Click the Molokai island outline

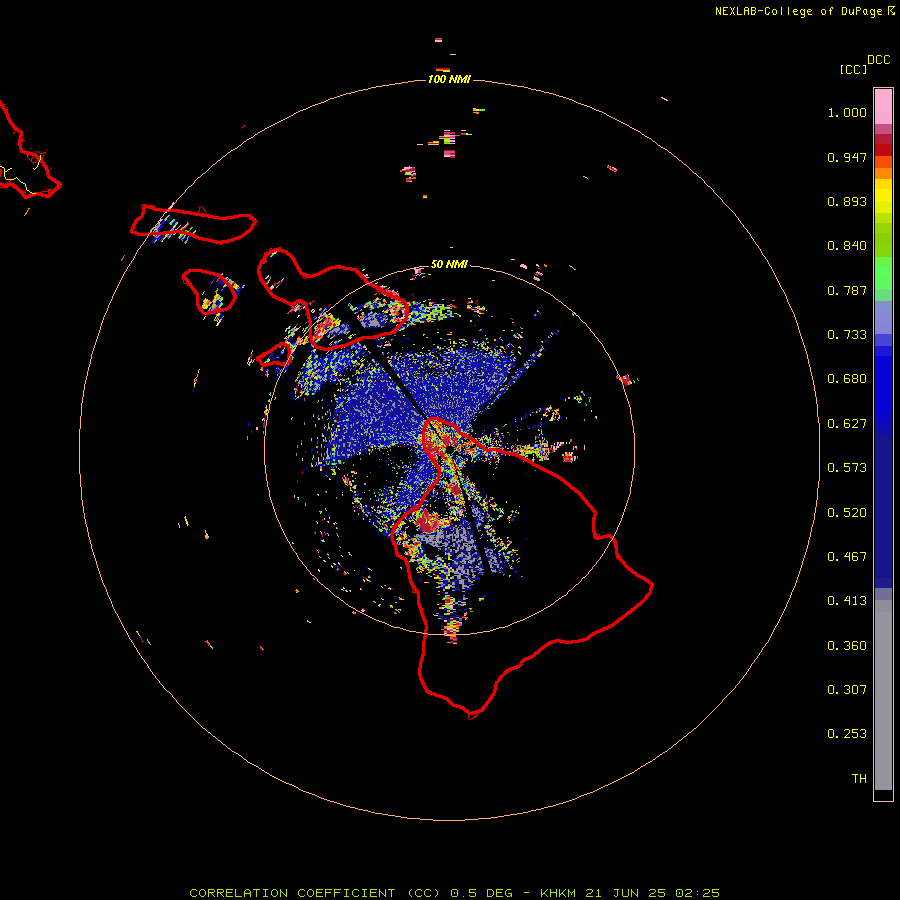tap(193, 224)
